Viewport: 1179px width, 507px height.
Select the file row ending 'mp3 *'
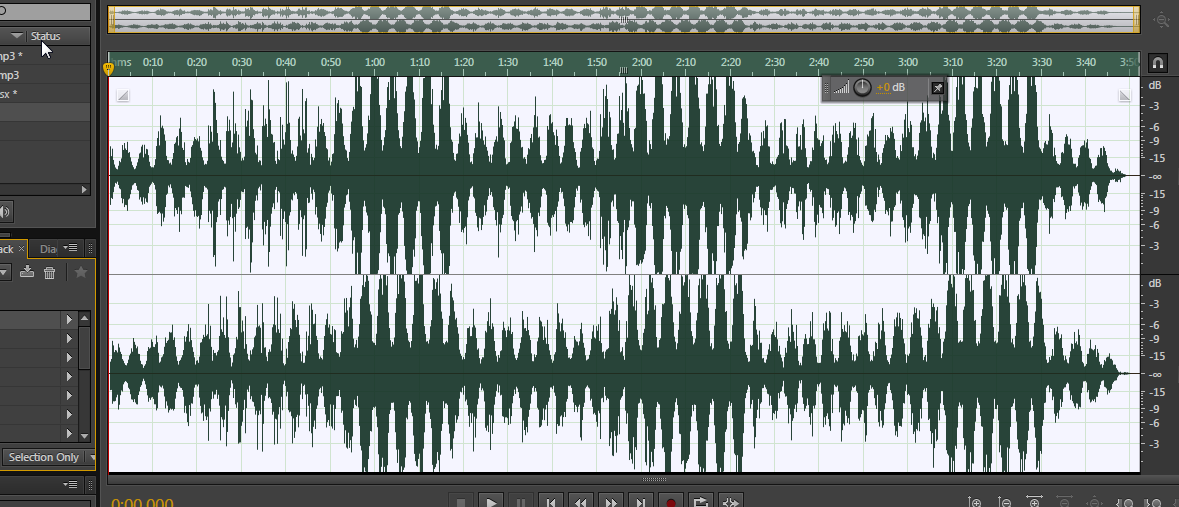[x=44, y=56]
